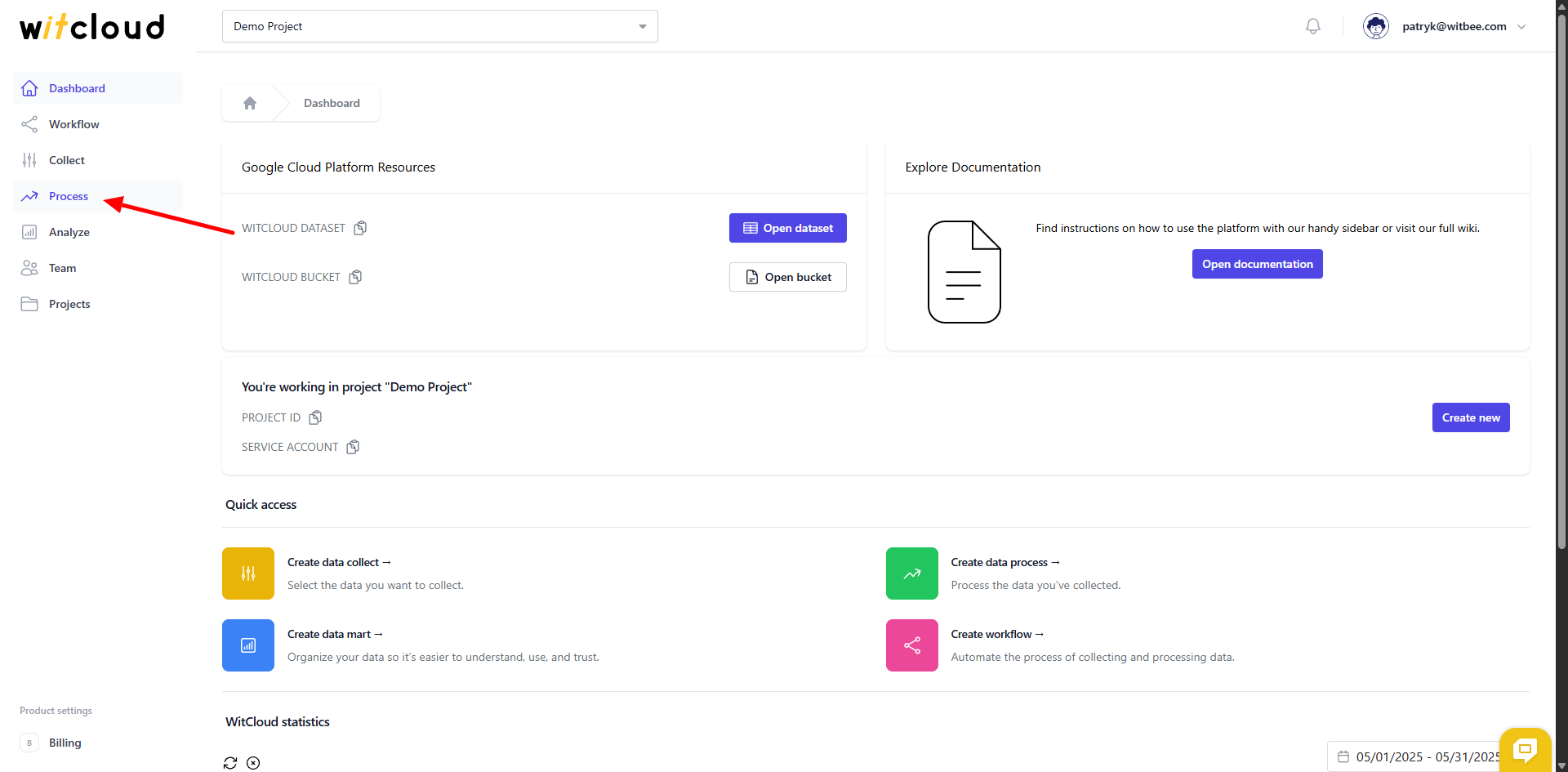Click the refresh icon under WitCloud statistics
1568x772 pixels.
point(229,763)
